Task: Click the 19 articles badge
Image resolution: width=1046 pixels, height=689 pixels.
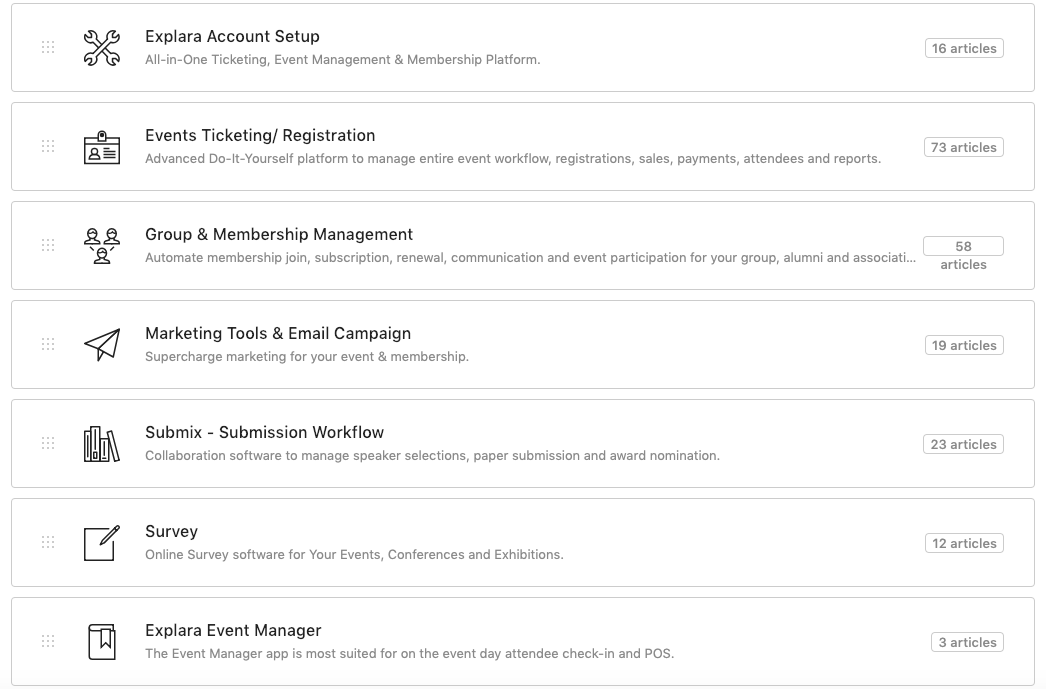Action: pyautogui.click(x=964, y=346)
